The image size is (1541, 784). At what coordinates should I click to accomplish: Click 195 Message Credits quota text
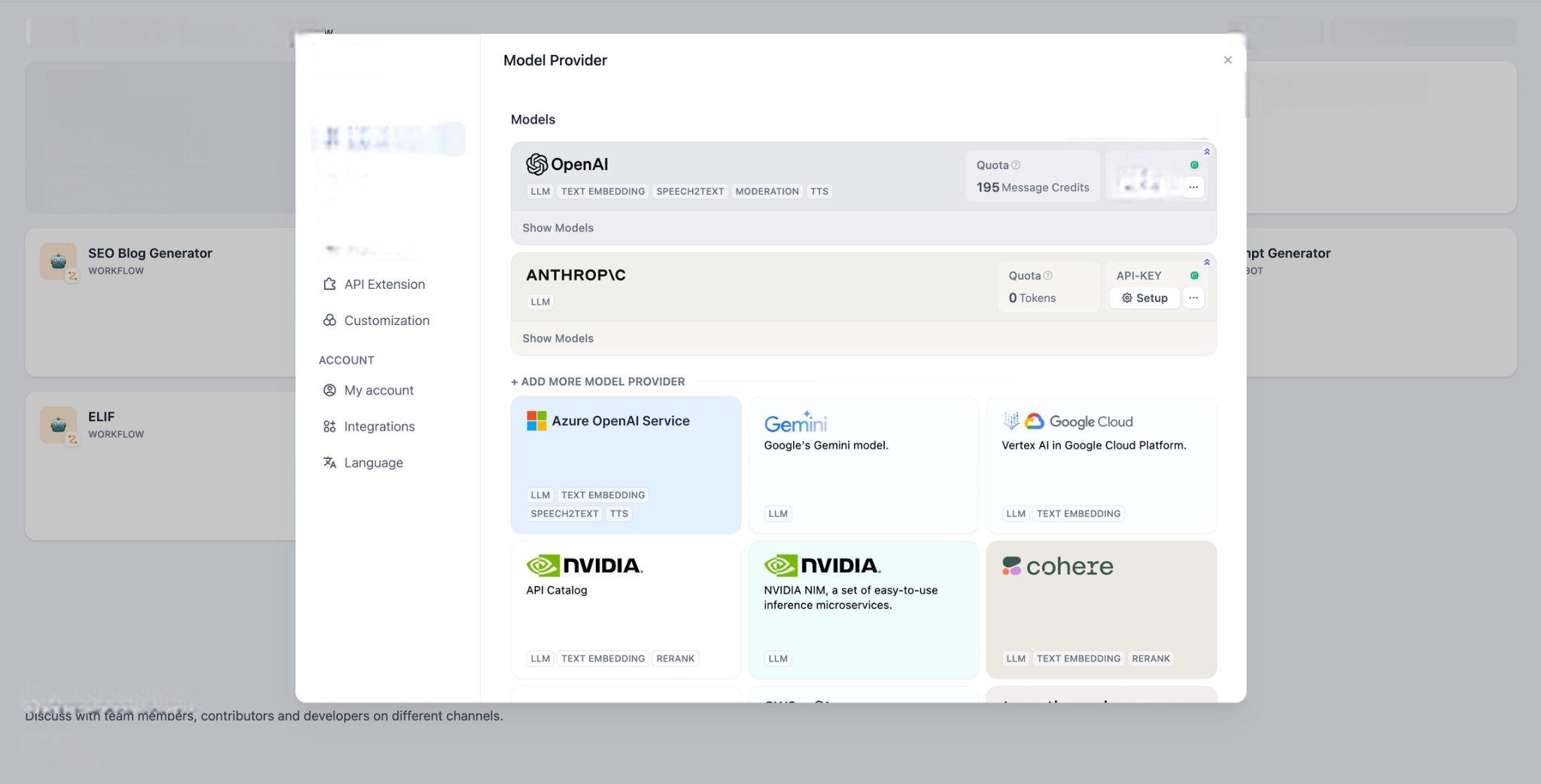pos(1032,187)
